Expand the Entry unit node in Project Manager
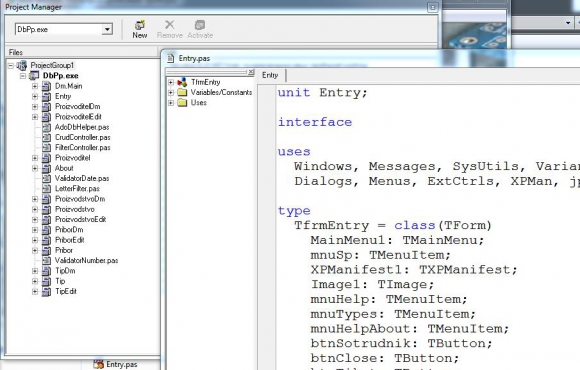The width and height of the screenshot is (580, 370). 35,97
